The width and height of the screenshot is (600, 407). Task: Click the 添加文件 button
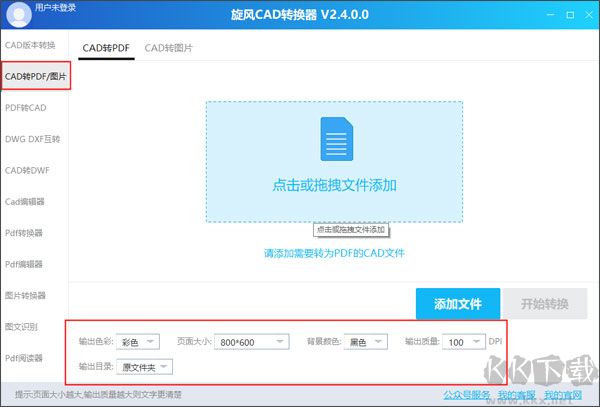458,304
